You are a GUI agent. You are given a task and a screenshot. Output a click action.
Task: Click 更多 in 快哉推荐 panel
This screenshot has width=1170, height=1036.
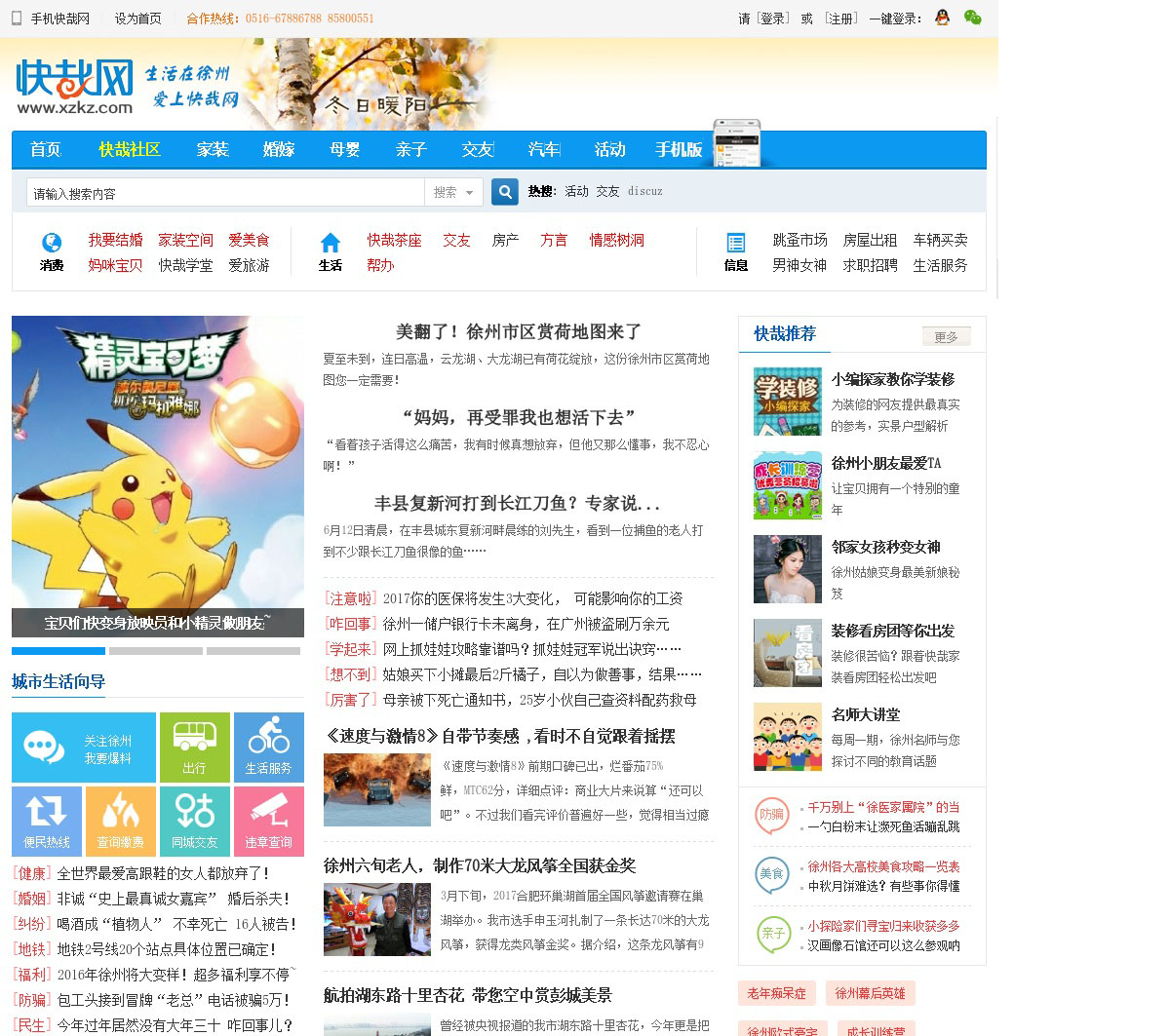tap(946, 336)
